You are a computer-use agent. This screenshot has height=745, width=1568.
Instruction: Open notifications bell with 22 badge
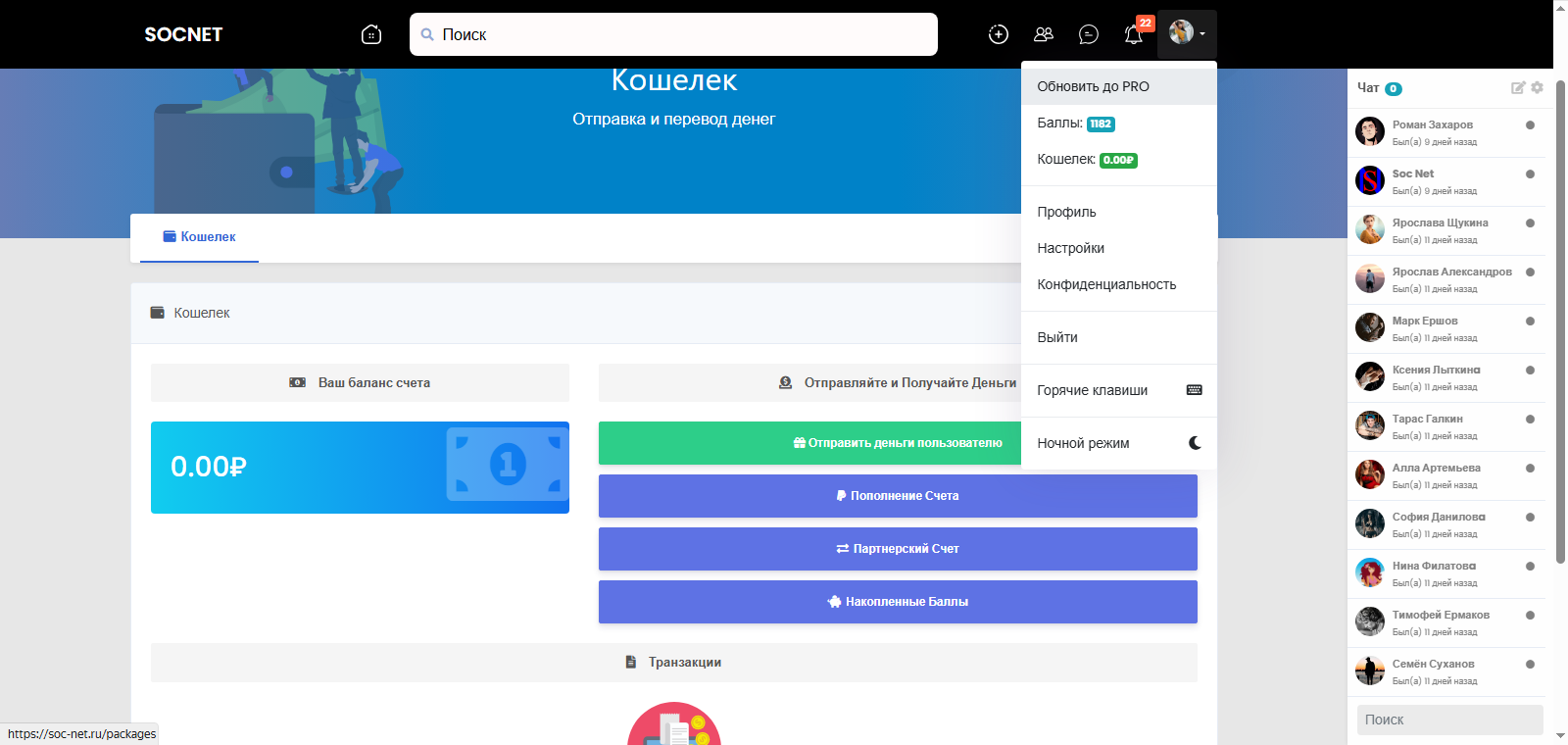tap(1135, 33)
